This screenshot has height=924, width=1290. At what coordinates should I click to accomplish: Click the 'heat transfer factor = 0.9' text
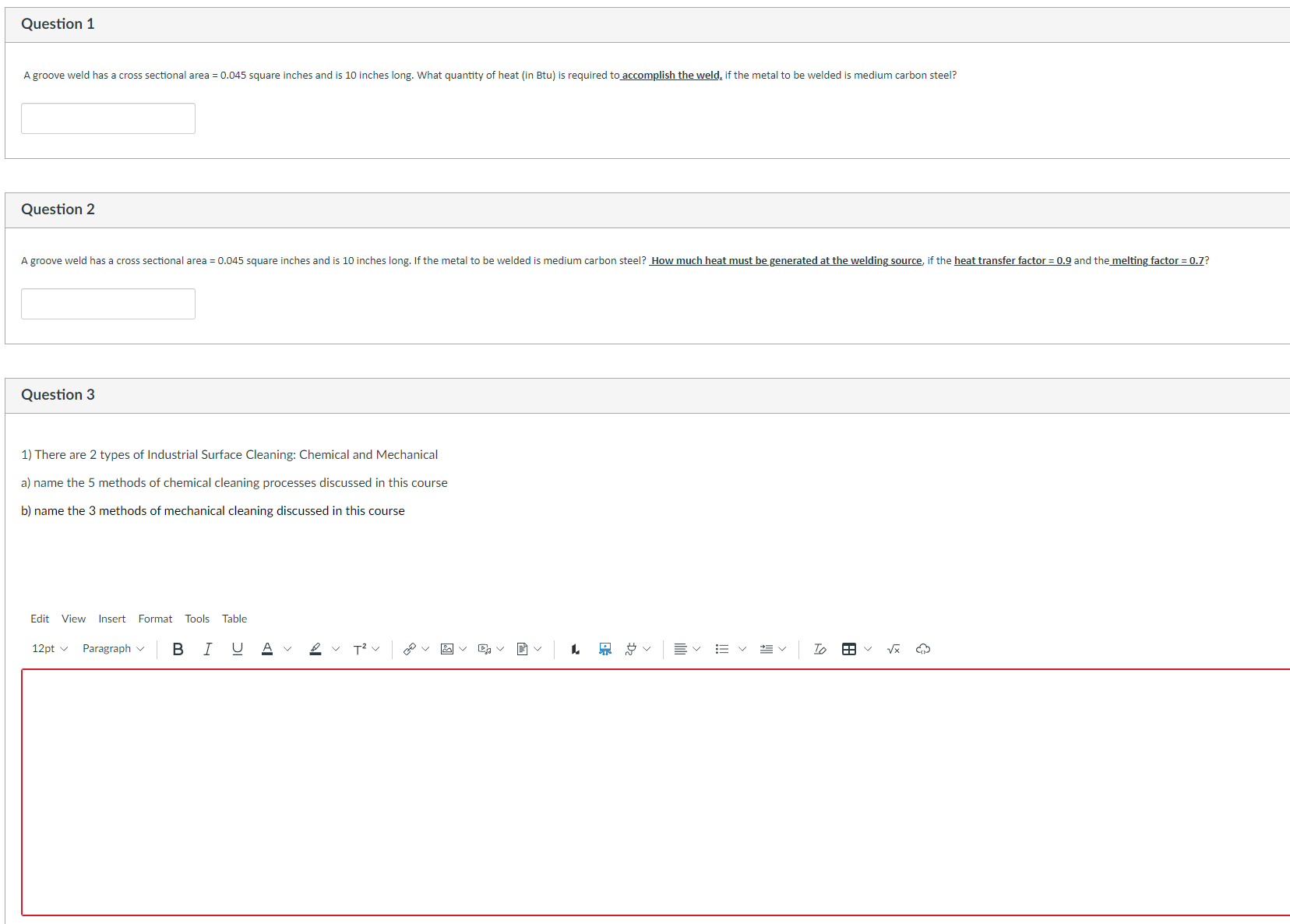[1013, 261]
